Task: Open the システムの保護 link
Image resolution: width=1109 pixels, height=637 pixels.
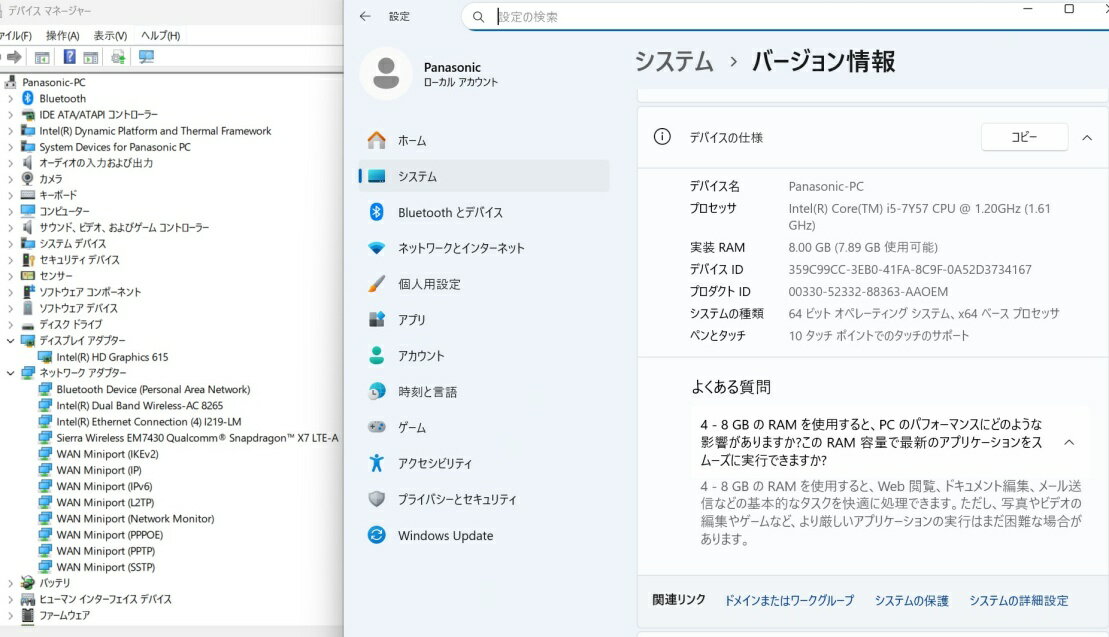Action: coord(911,600)
